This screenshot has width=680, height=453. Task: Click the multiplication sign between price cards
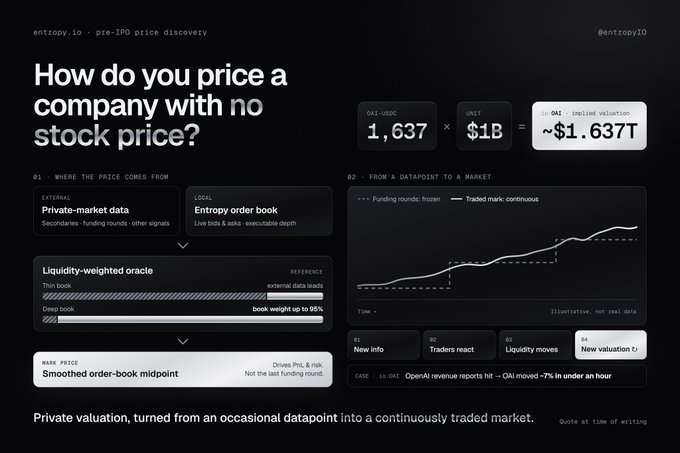[x=447, y=127]
